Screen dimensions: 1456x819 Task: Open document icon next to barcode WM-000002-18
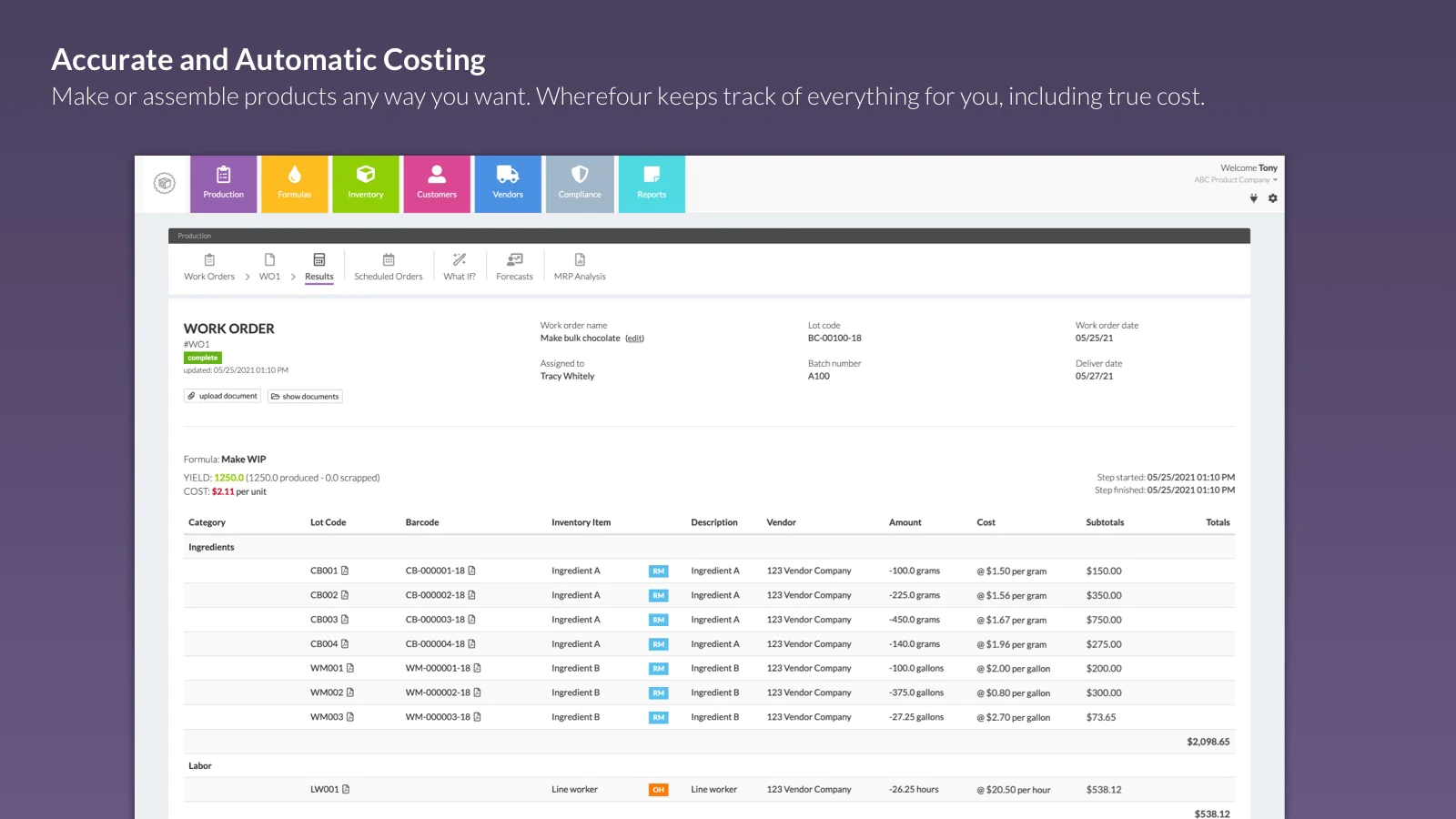478,693
